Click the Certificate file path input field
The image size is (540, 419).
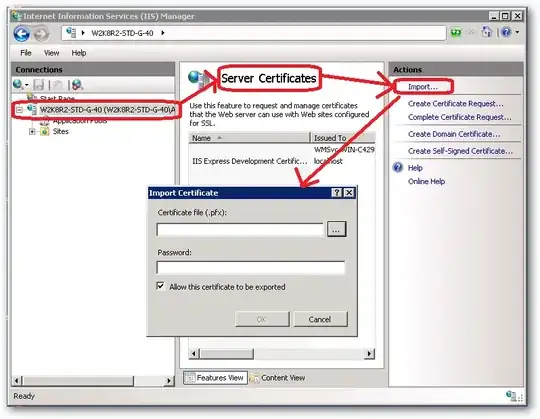[240, 229]
